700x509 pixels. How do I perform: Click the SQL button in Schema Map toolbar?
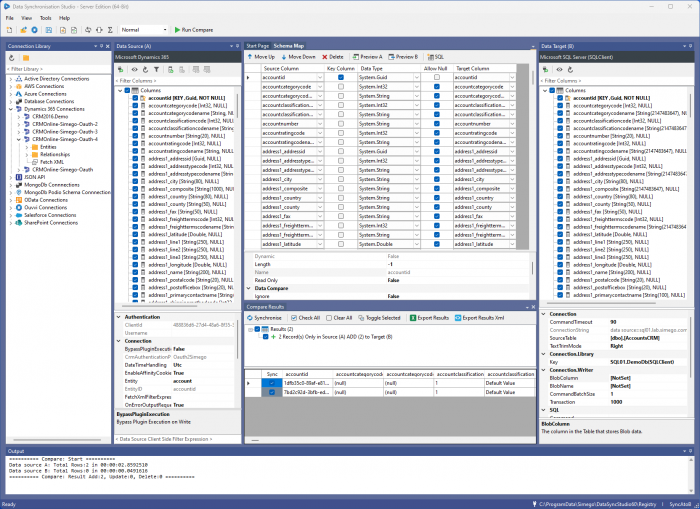point(436,57)
